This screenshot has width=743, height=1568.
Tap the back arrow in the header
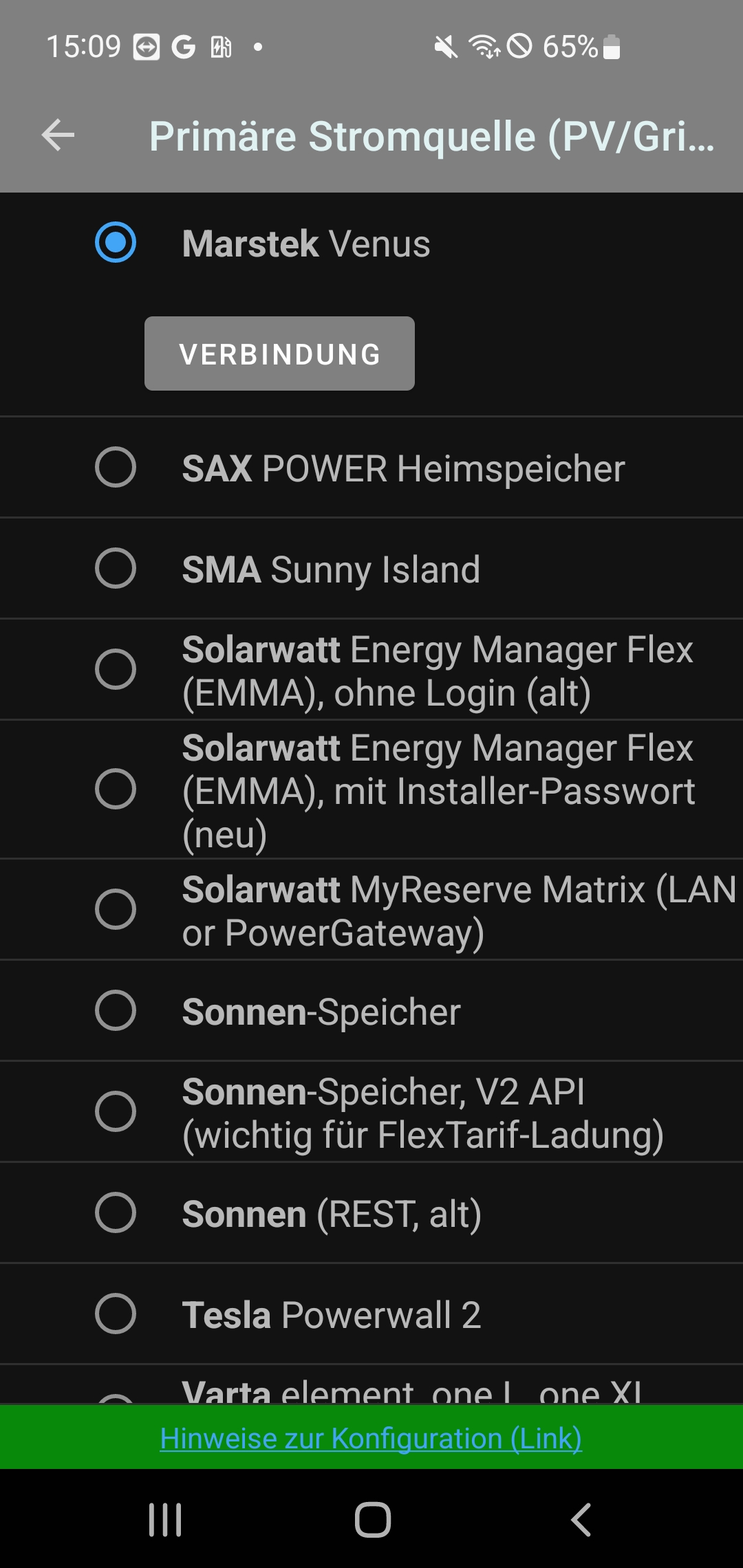[58, 135]
